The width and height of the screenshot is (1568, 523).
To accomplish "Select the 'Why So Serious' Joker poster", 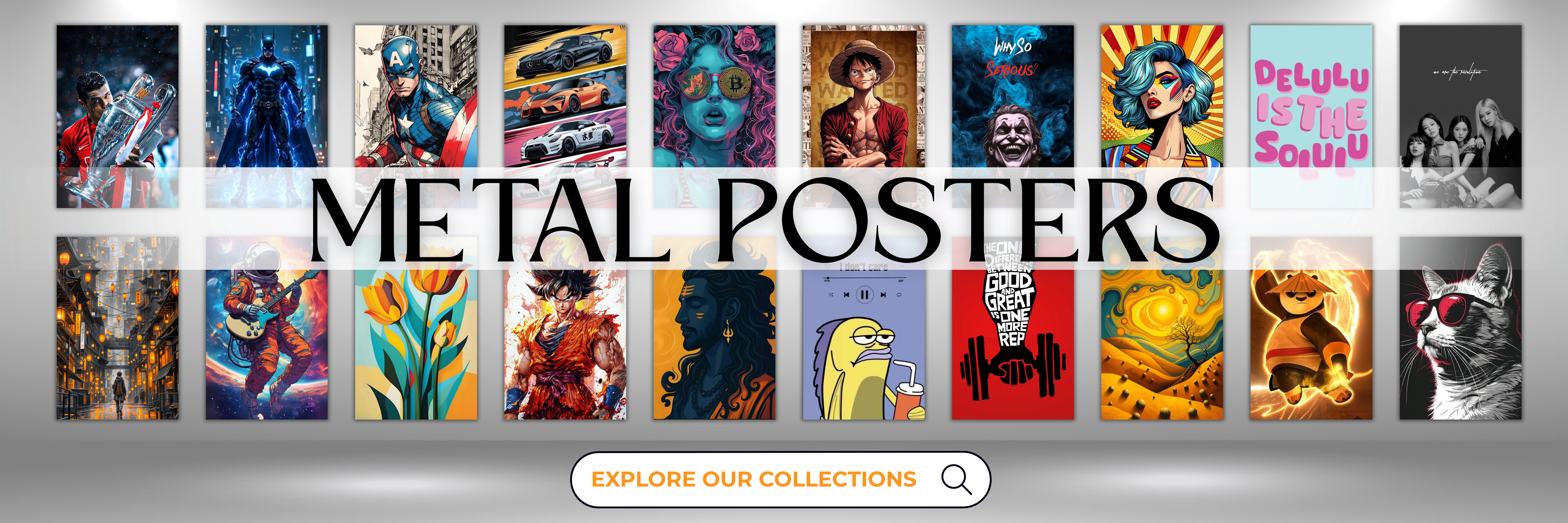I will point(1013,116).
